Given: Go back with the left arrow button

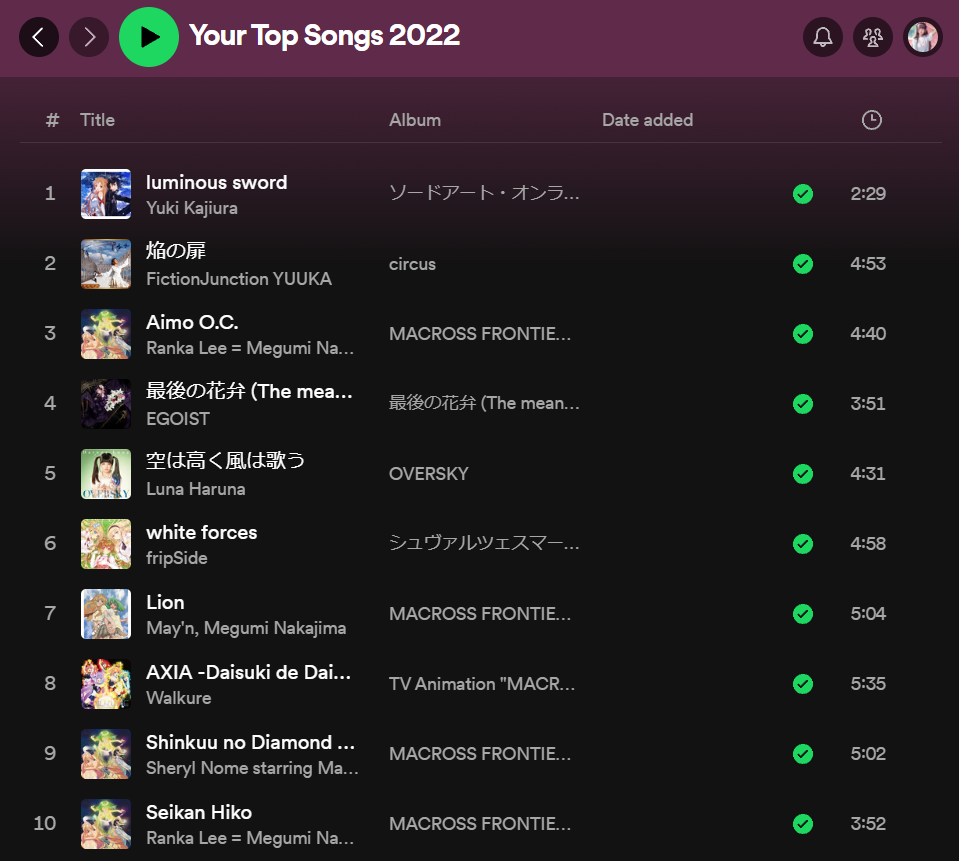Looking at the screenshot, I should (x=39, y=37).
